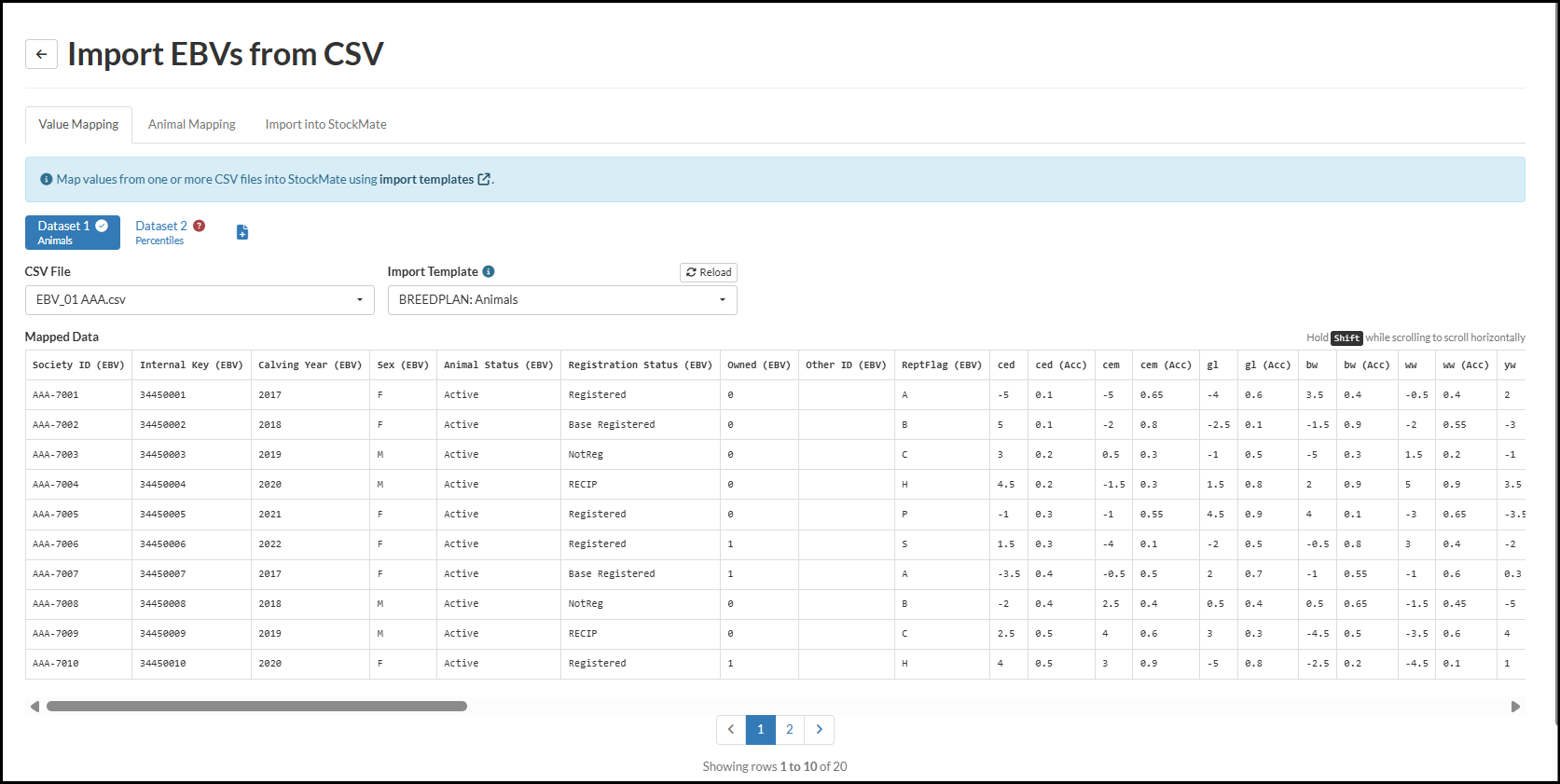1560x784 pixels.
Task: Select Dataset 2 Percentiles
Action: [161, 232]
